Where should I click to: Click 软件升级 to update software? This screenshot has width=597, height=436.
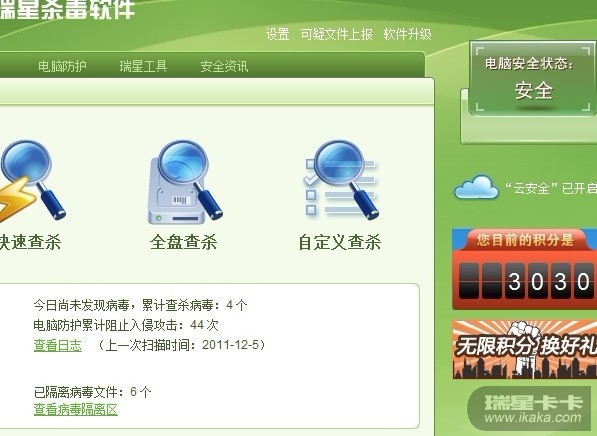407,34
